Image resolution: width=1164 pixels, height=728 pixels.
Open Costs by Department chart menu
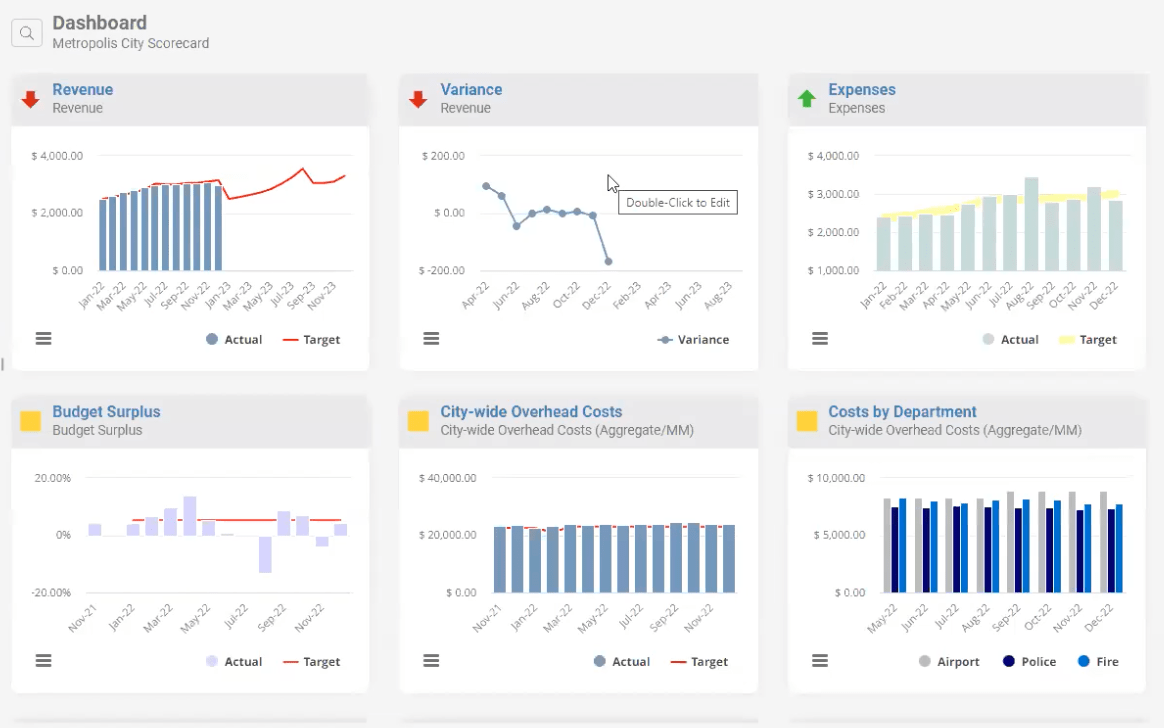[820, 660]
